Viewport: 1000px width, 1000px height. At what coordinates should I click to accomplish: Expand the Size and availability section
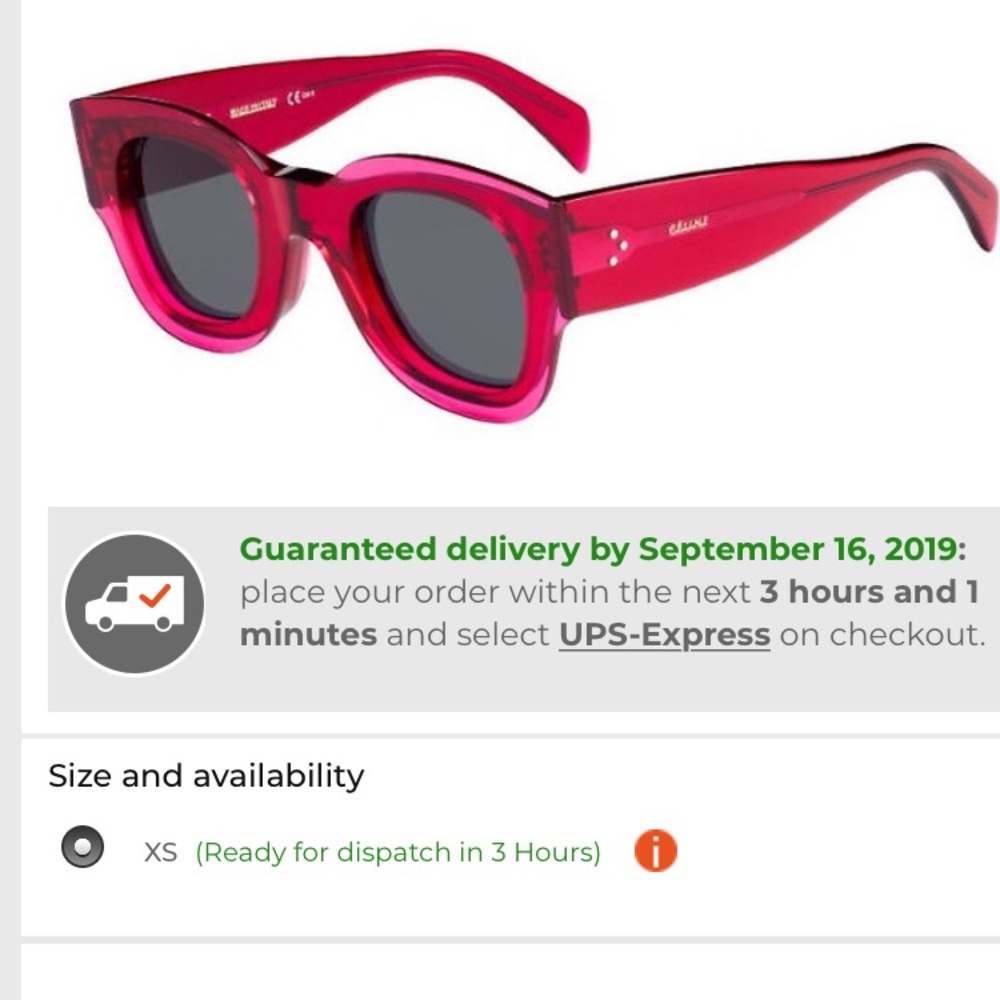(207, 775)
